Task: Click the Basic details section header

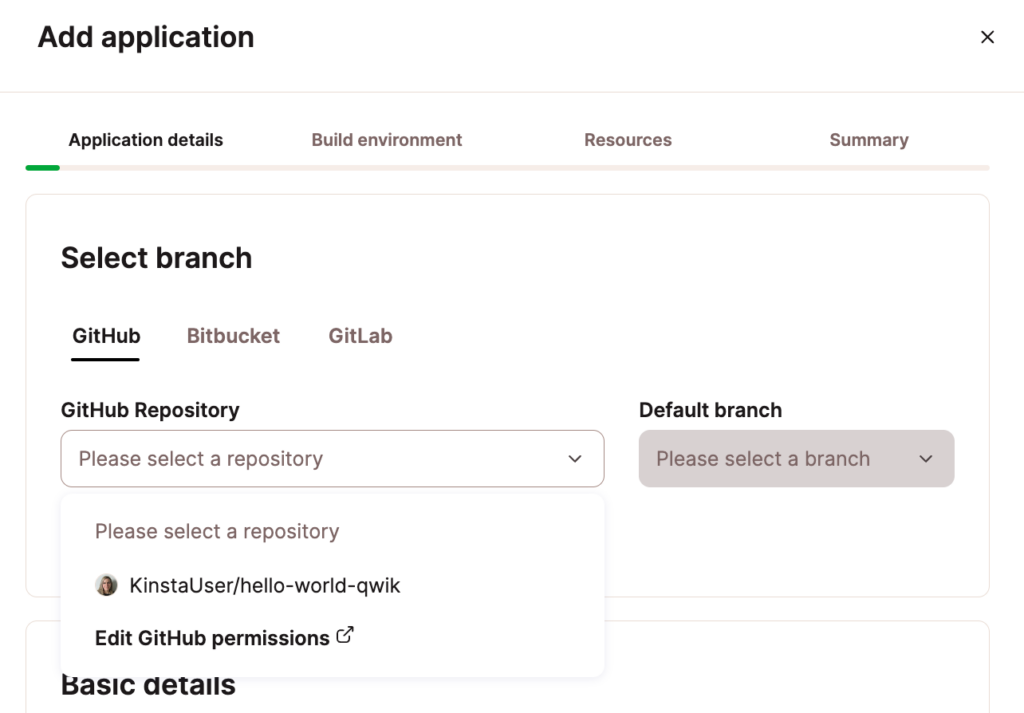Action: click(x=147, y=684)
